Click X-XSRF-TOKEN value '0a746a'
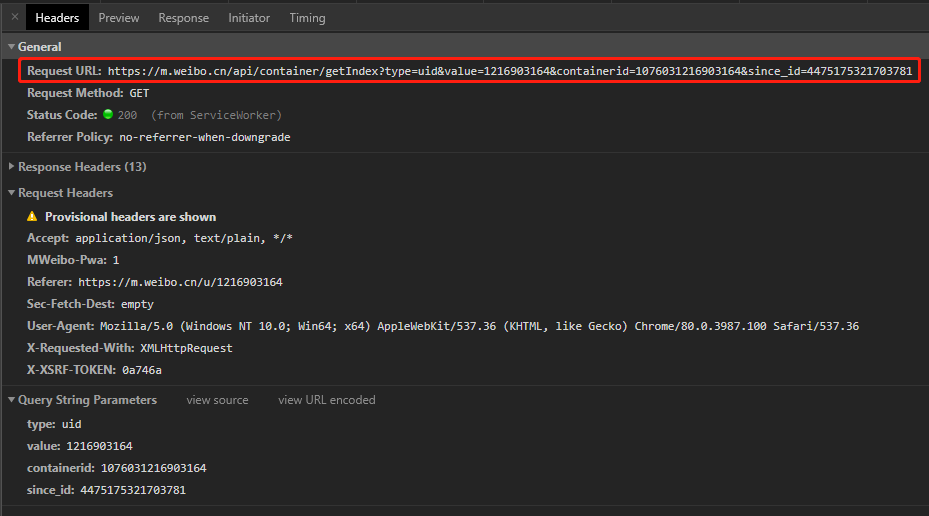 [x=142, y=370]
